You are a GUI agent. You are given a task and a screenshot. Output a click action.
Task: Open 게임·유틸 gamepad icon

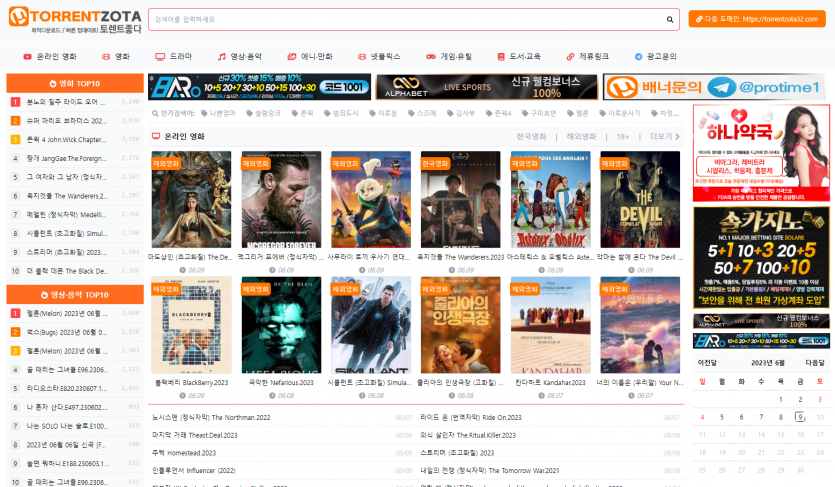click(x=431, y=56)
